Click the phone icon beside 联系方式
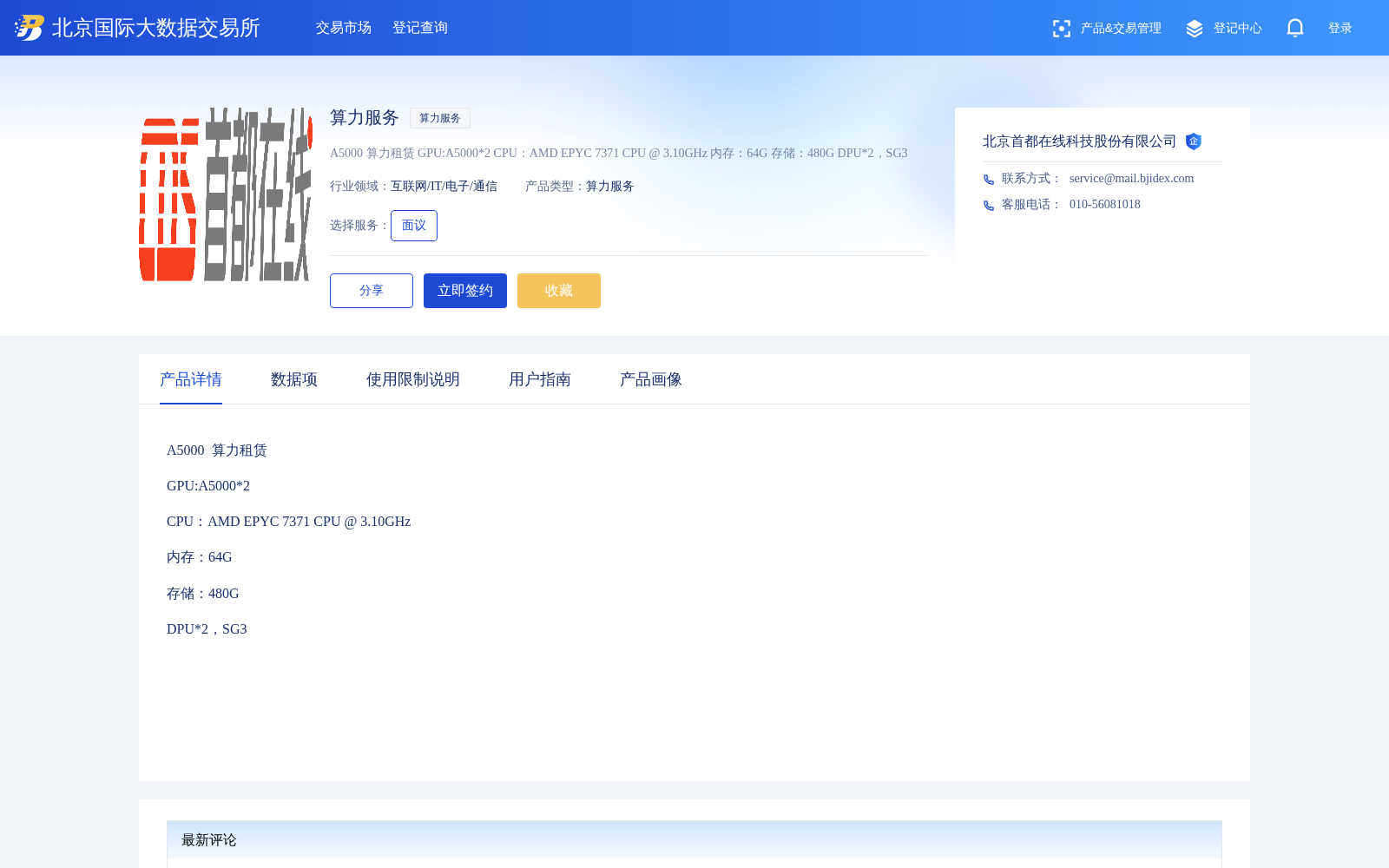1389x868 pixels. pos(989,180)
